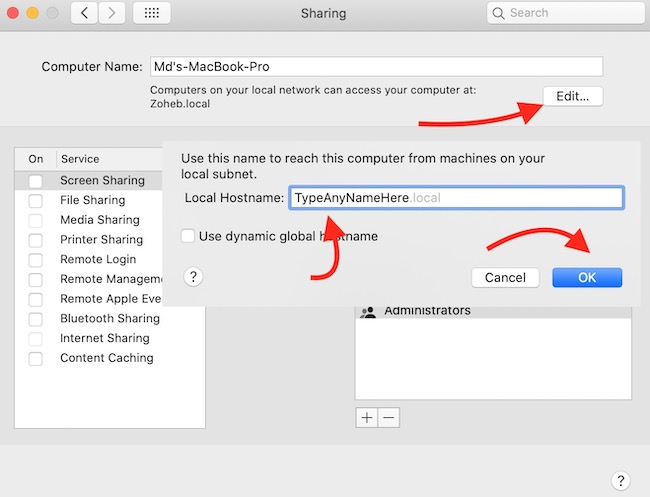
Task: Open help at window bottom right
Action: tap(619, 480)
